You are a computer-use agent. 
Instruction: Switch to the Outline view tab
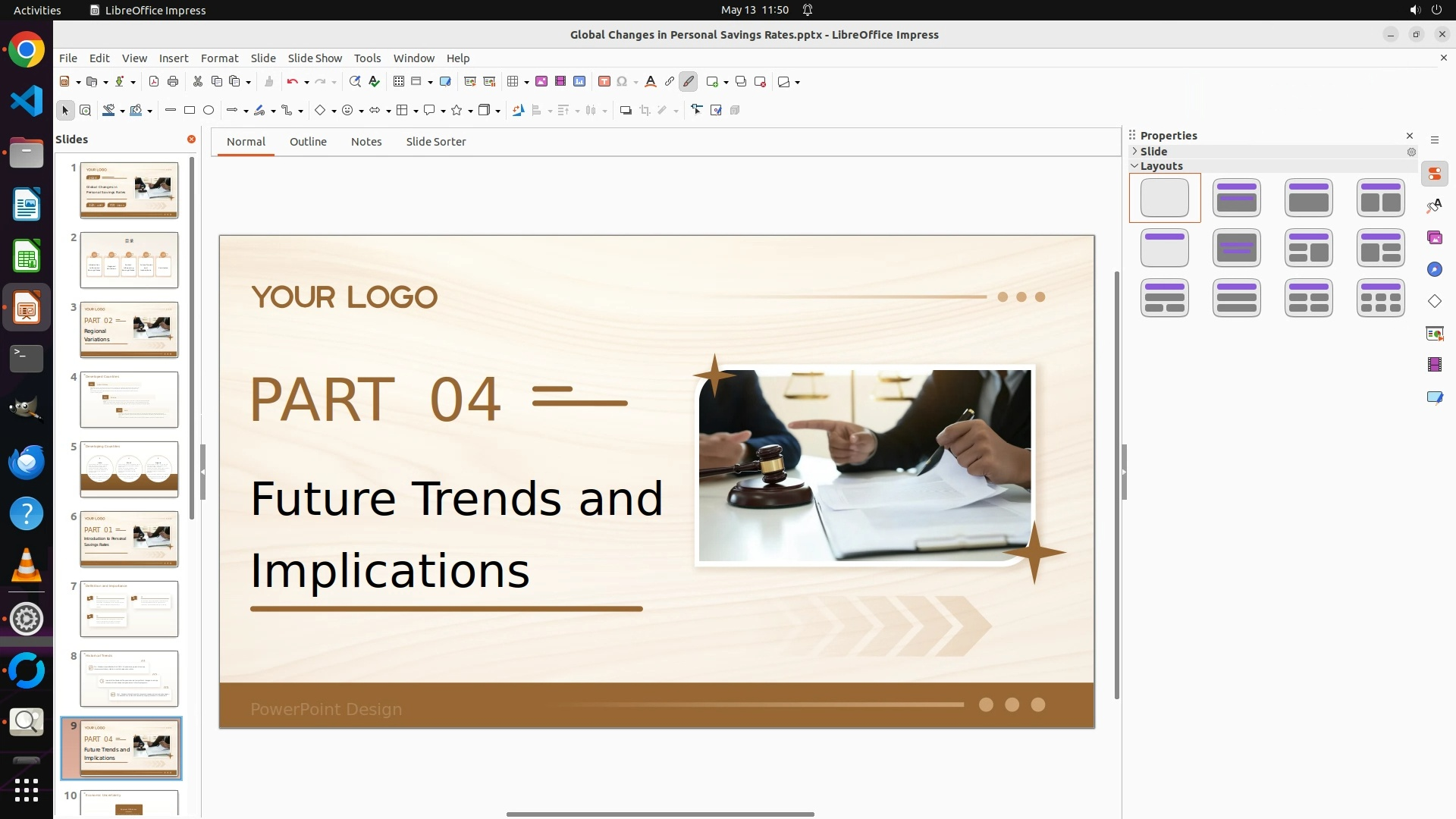(x=308, y=142)
